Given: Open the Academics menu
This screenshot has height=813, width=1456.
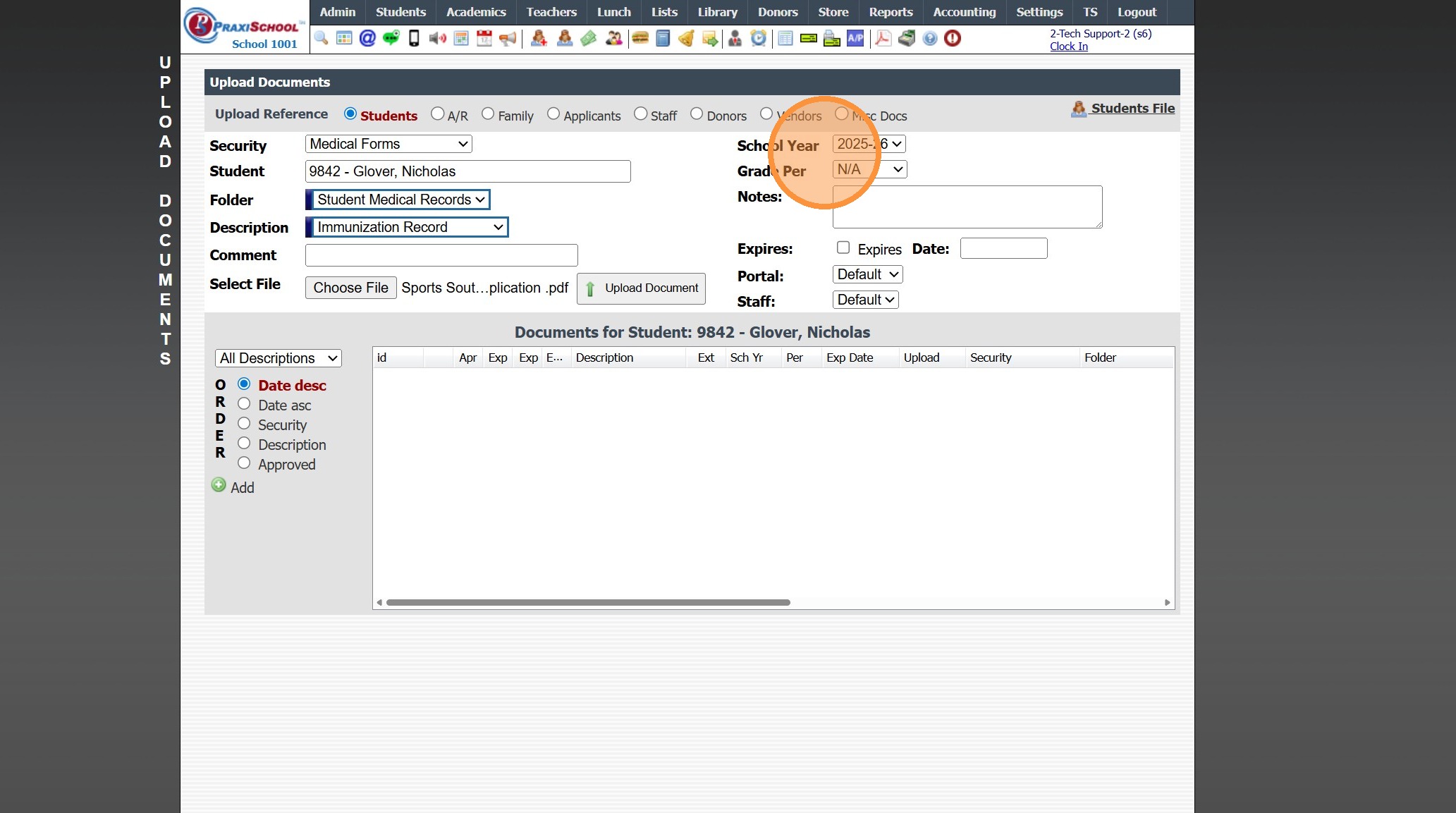Looking at the screenshot, I should (x=476, y=12).
